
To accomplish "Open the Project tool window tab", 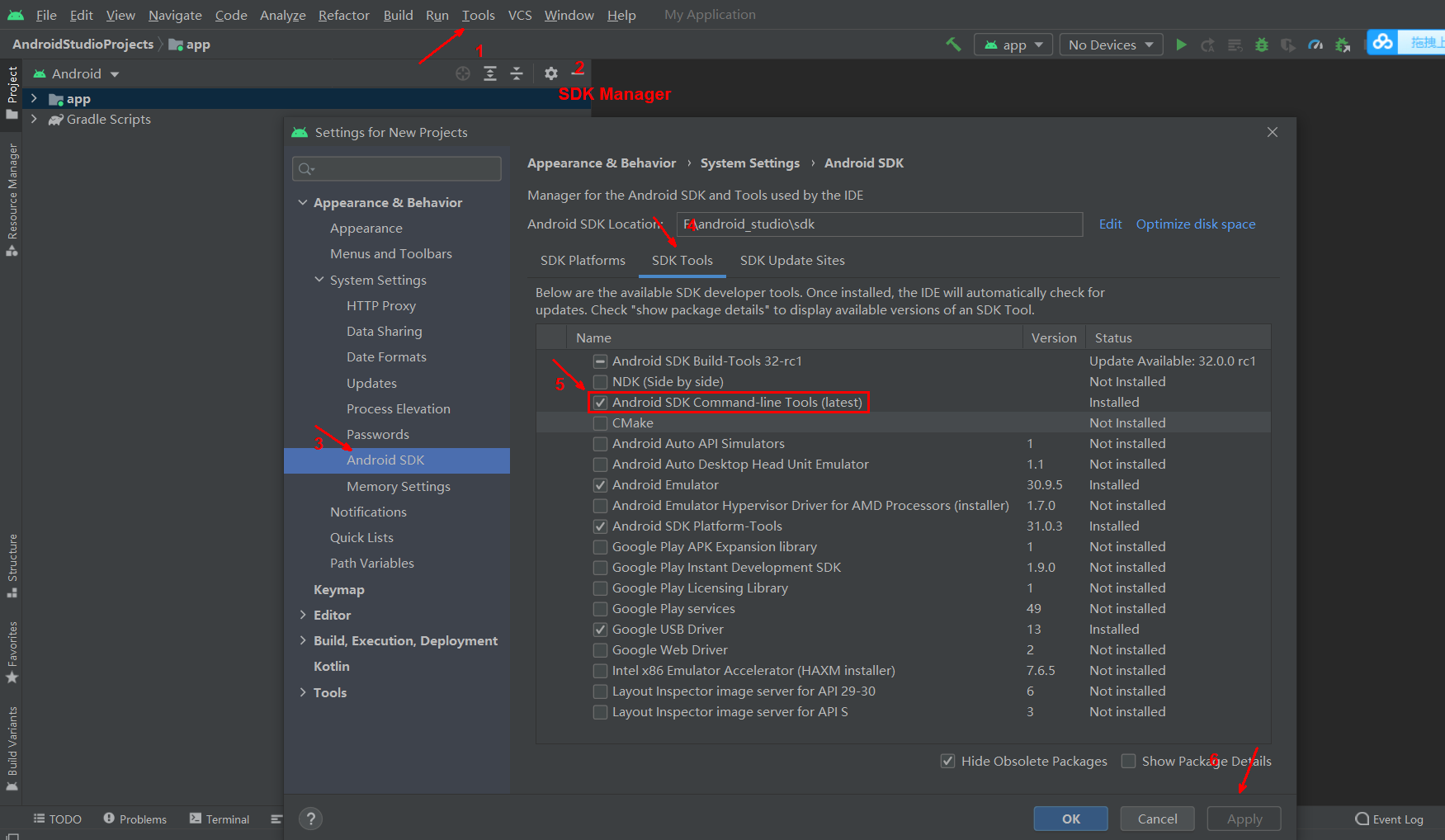I will coord(12,92).
